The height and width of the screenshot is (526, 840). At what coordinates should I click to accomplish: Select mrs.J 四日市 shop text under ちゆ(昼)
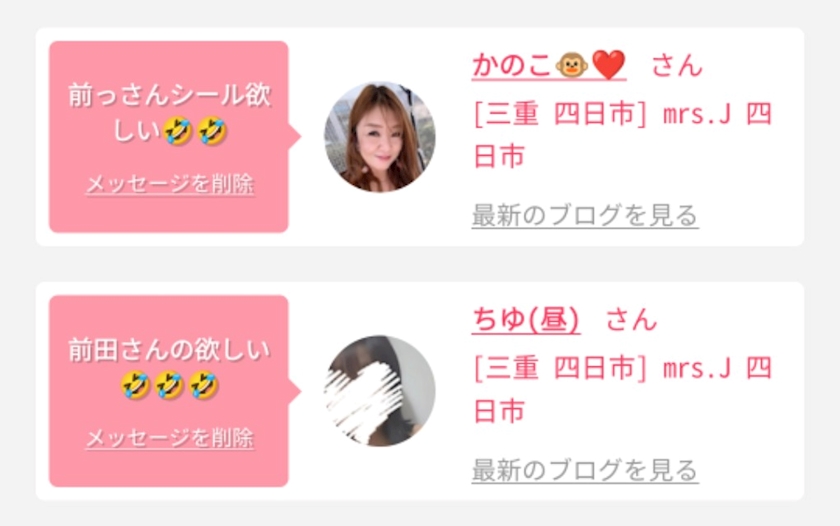pos(622,389)
